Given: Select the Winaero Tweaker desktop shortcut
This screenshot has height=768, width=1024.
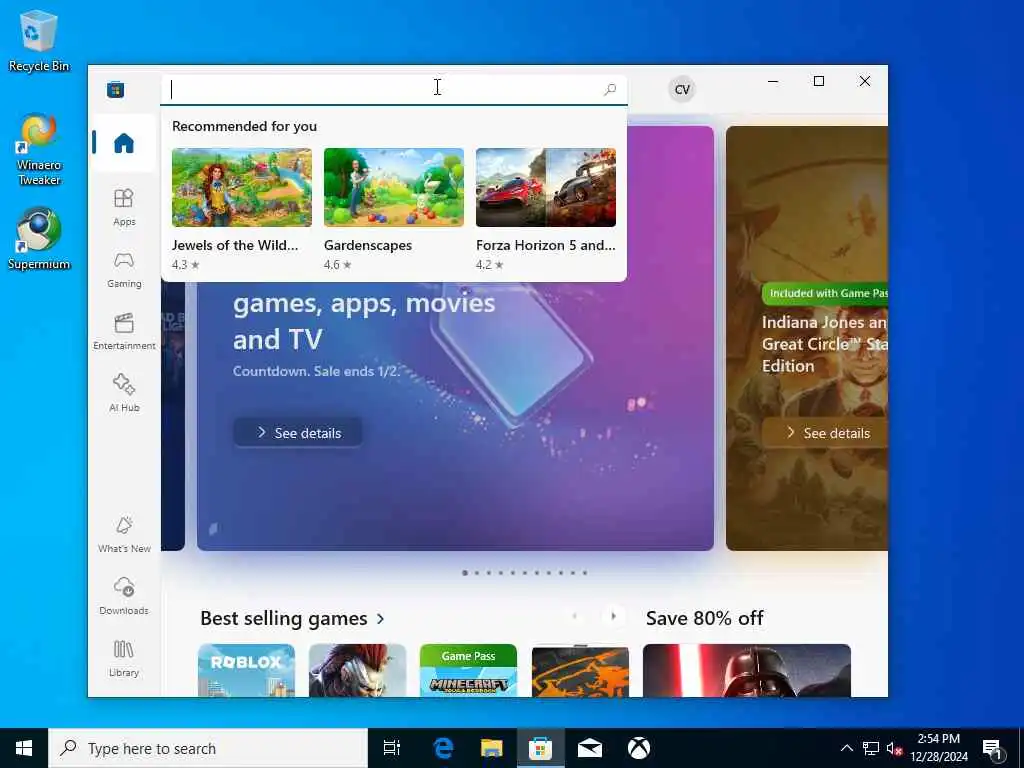Looking at the screenshot, I should pyautogui.click(x=39, y=150).
